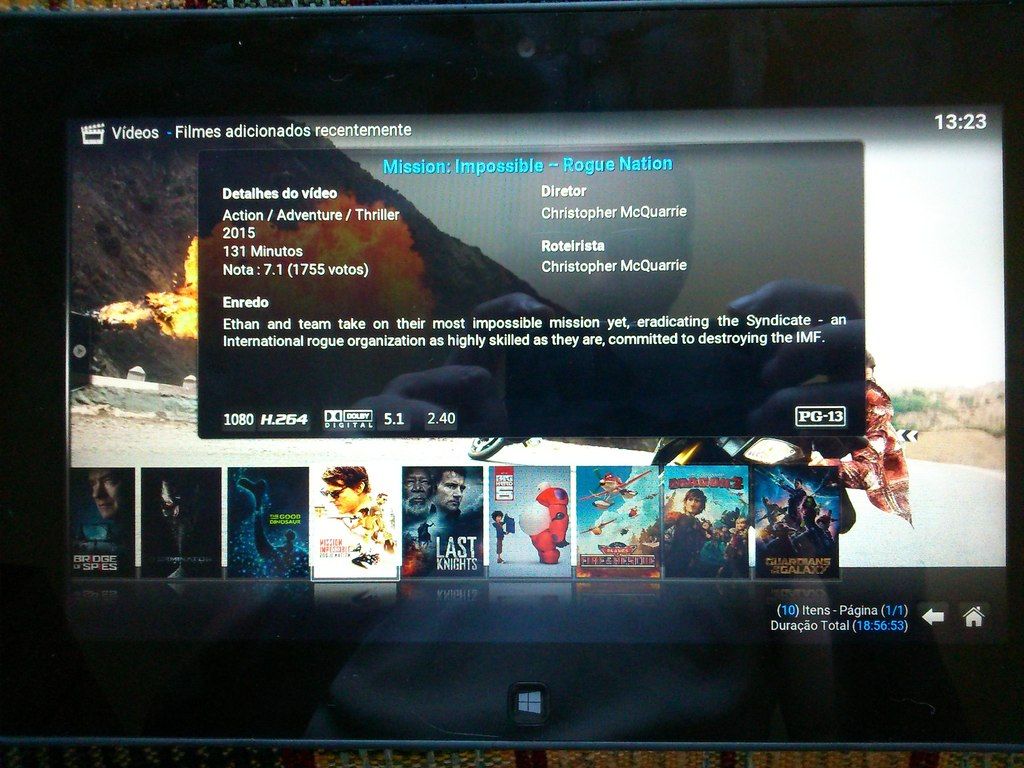Select the Big Hero 6 poster
This screenshot has height=768, width=1024.
(x=530, y=522)
